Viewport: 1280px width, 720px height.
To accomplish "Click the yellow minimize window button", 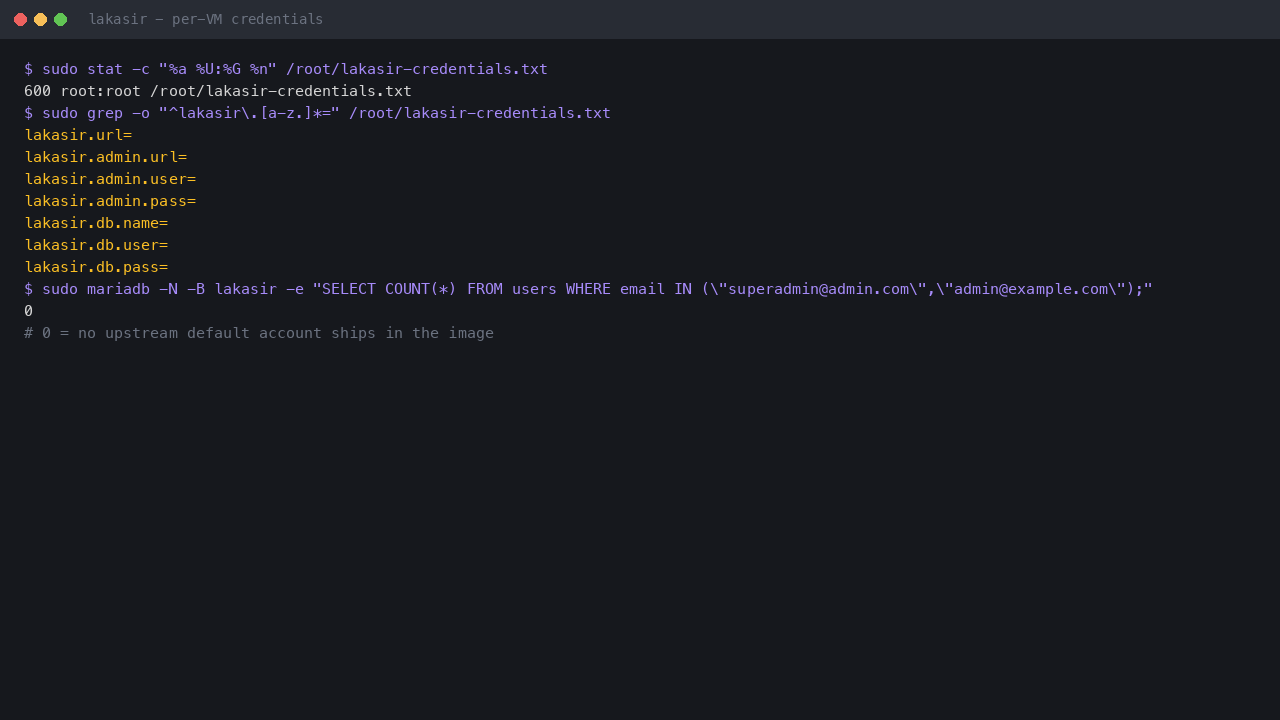I will pyautogui.click(x=40, y=19).
